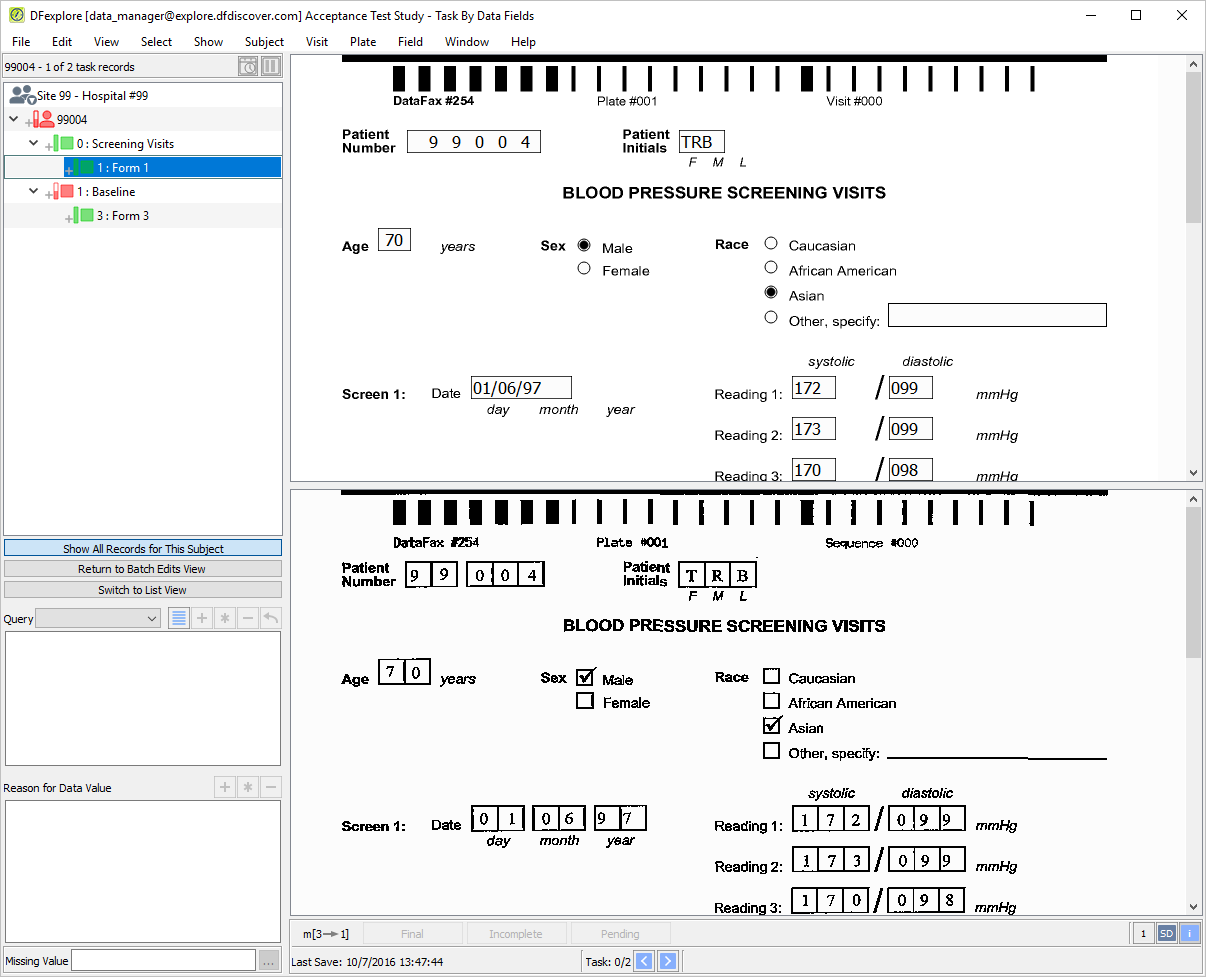This screenshot has height=977, width=1206.
Task: Open the Plate menu
Action: pos(363,42)
